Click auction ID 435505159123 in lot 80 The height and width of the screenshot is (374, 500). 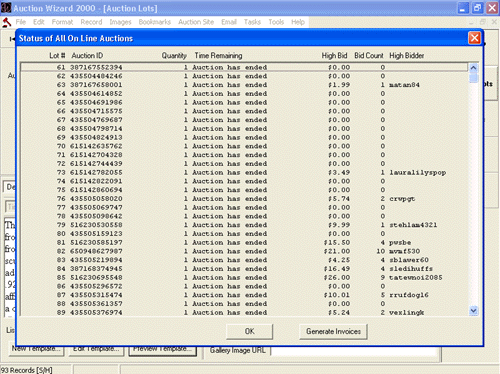pos(96,234)
